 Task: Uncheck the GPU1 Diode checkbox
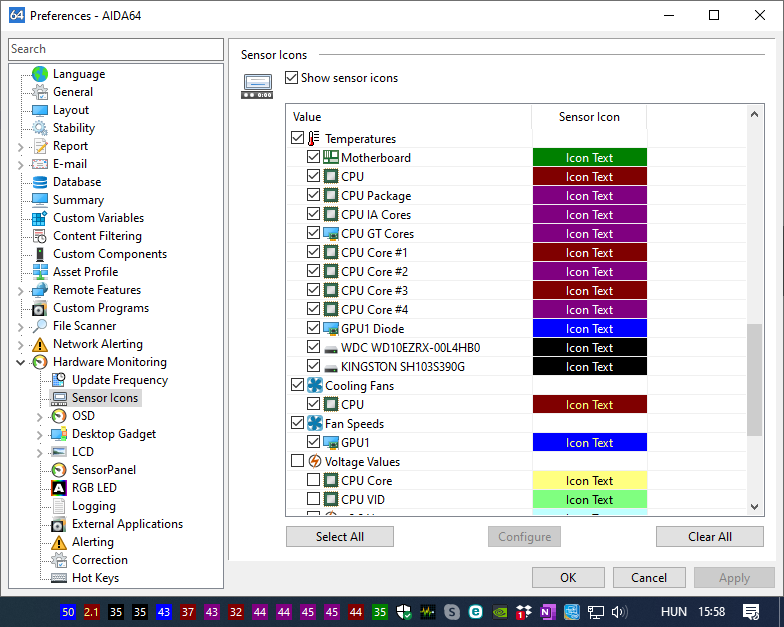pos(314,328)
